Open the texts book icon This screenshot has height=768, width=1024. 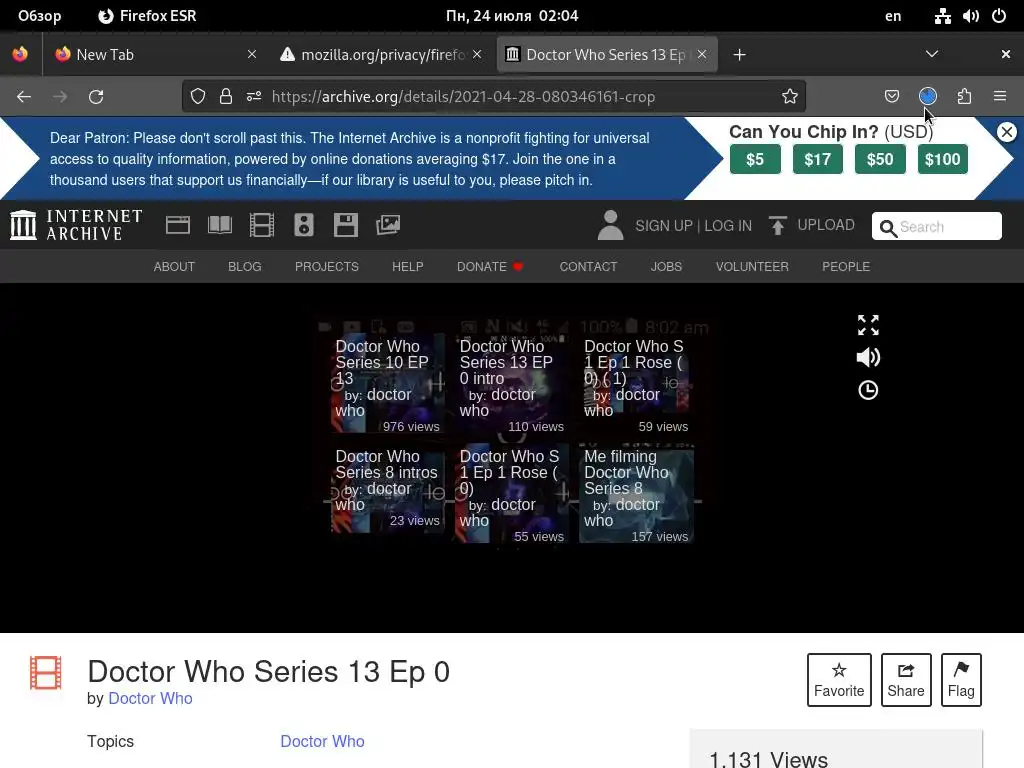pyautogui.click(x=219, y=225)
